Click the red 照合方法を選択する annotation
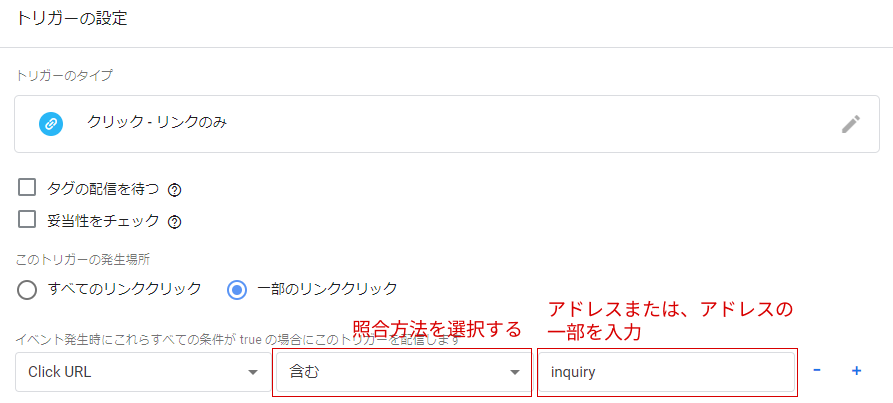Viewport: 893px width, 403px height. point(437,328)
